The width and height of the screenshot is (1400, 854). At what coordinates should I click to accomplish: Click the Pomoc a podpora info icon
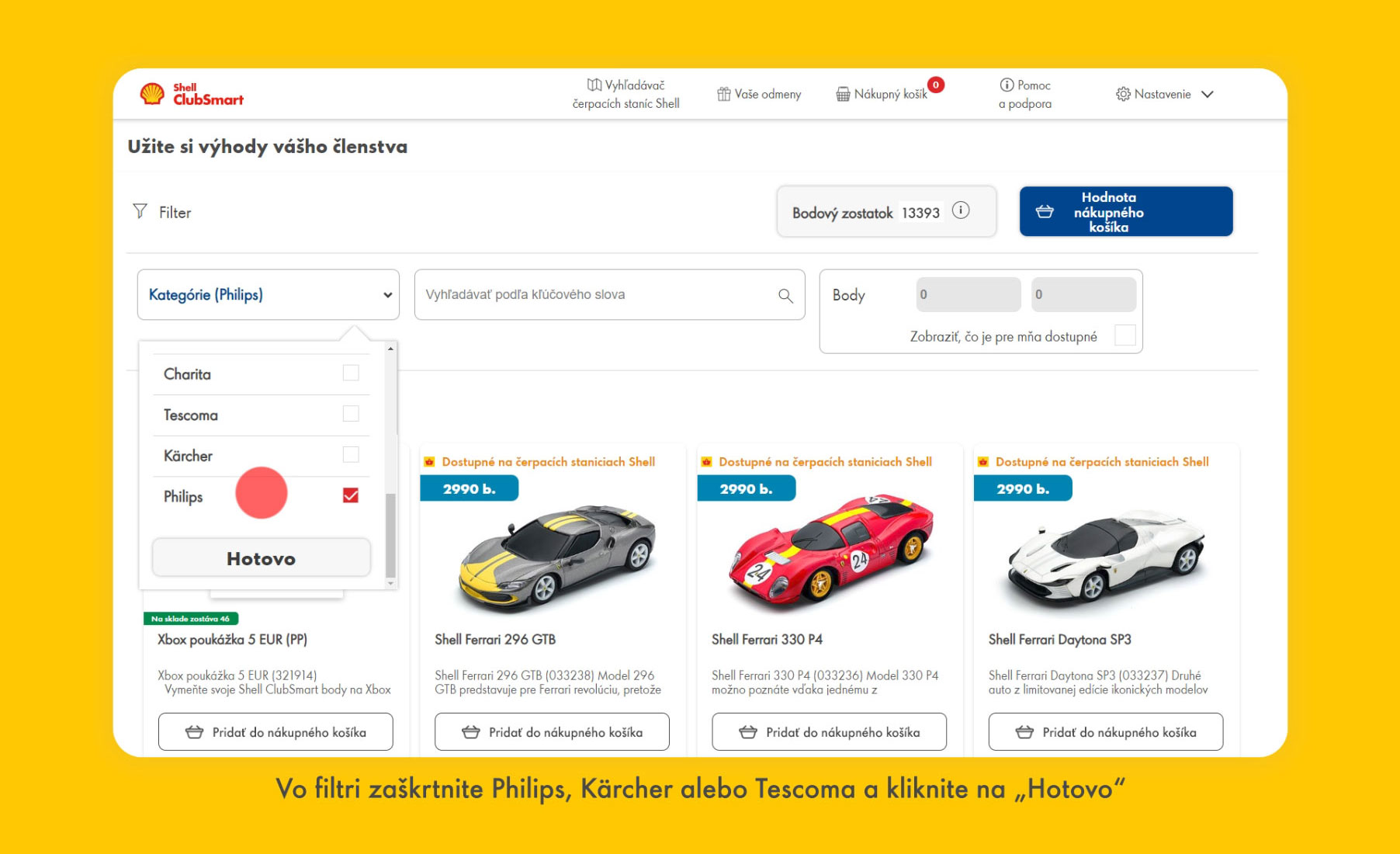[x=1007, y=85]
